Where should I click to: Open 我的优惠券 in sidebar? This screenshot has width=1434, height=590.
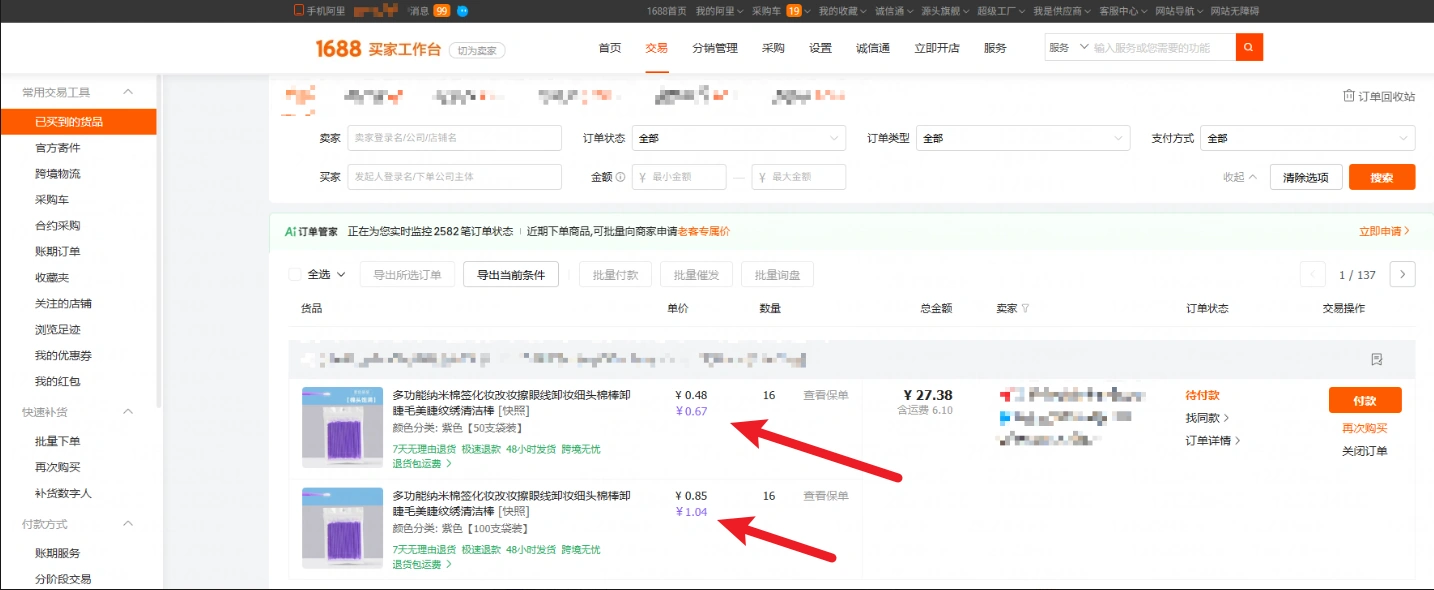pos(63,355)
